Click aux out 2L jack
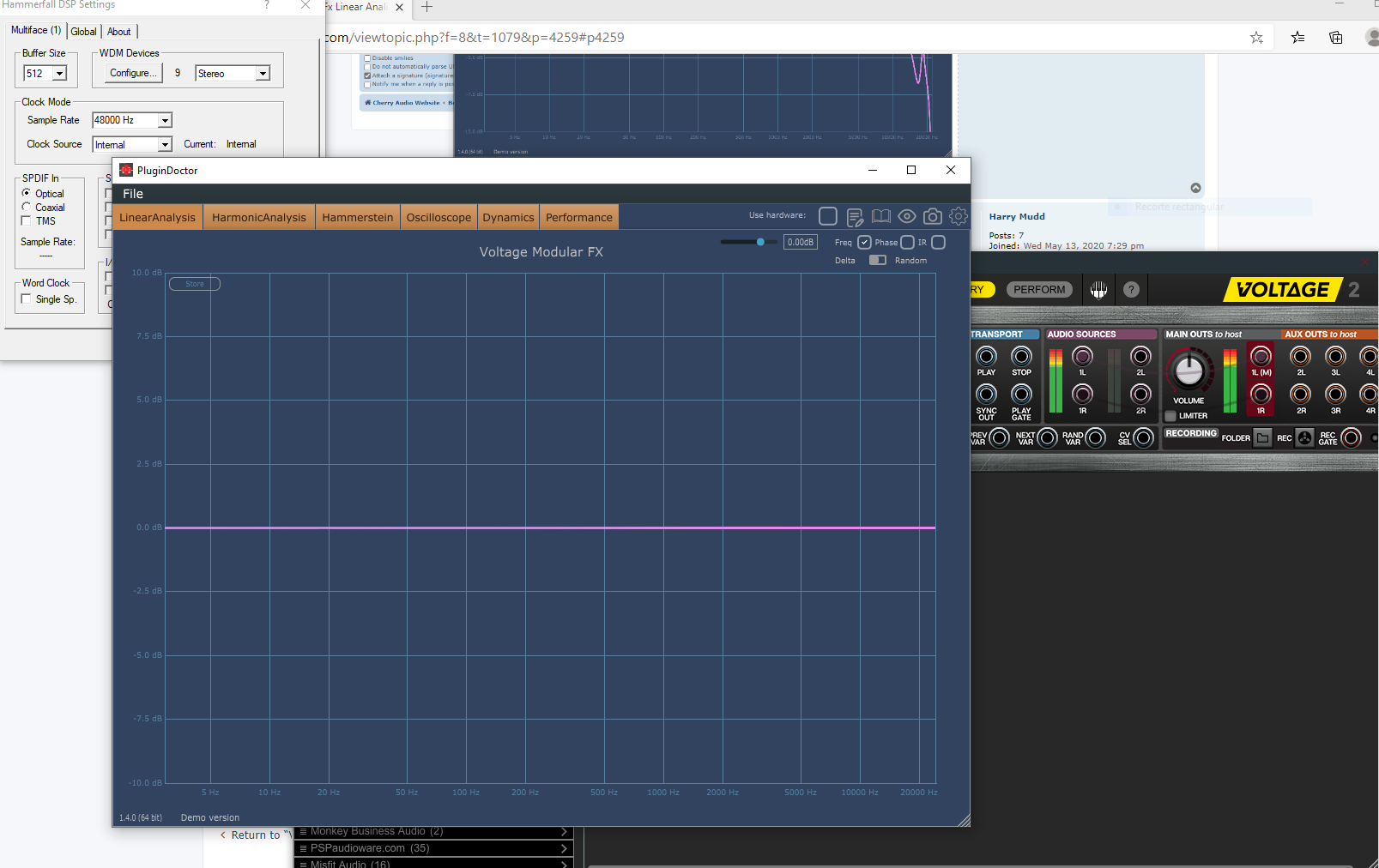Image resolution: width=1379 pixels, height=868 pixels. point(1301,356)
